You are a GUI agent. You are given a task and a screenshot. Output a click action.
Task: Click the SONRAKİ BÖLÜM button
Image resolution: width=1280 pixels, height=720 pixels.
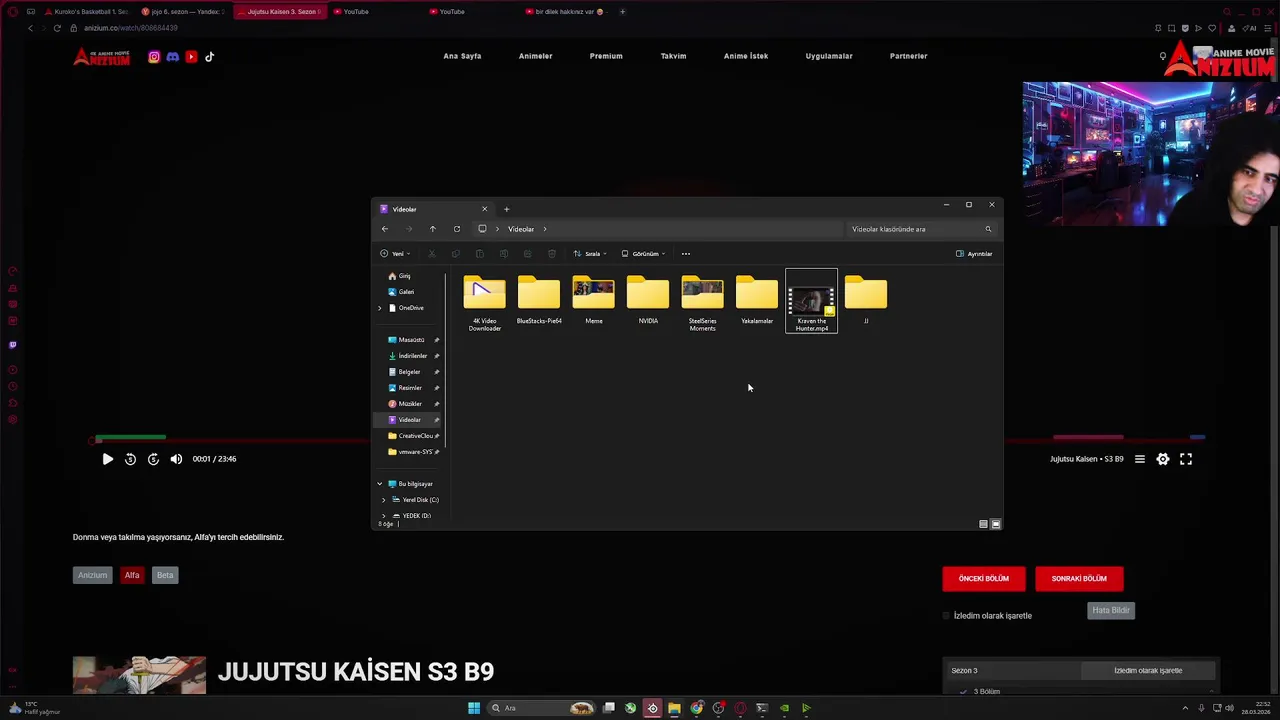(1079, 579)
